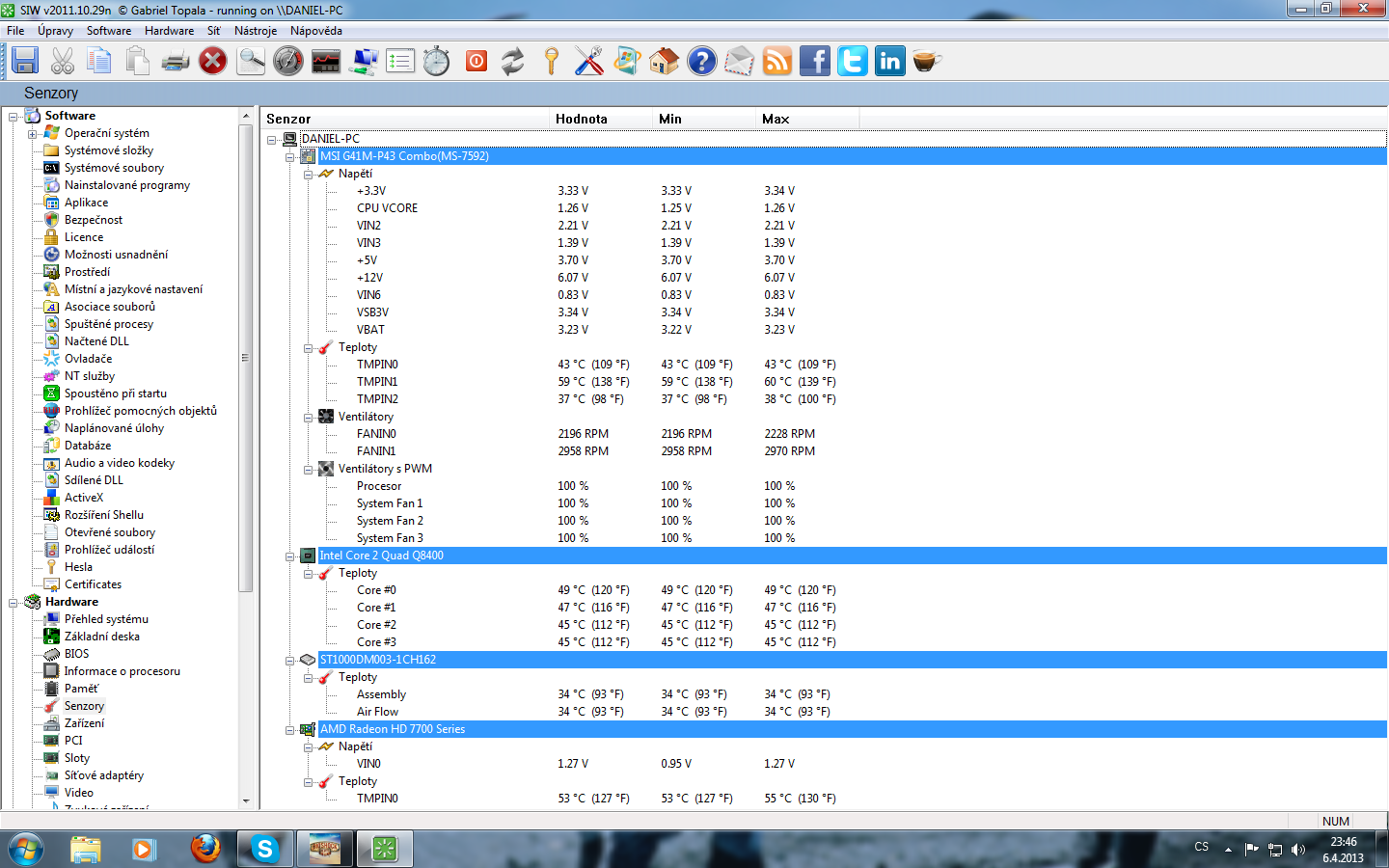
Task: Click the Hodnota column header
Action: click(x=582, y=119)
